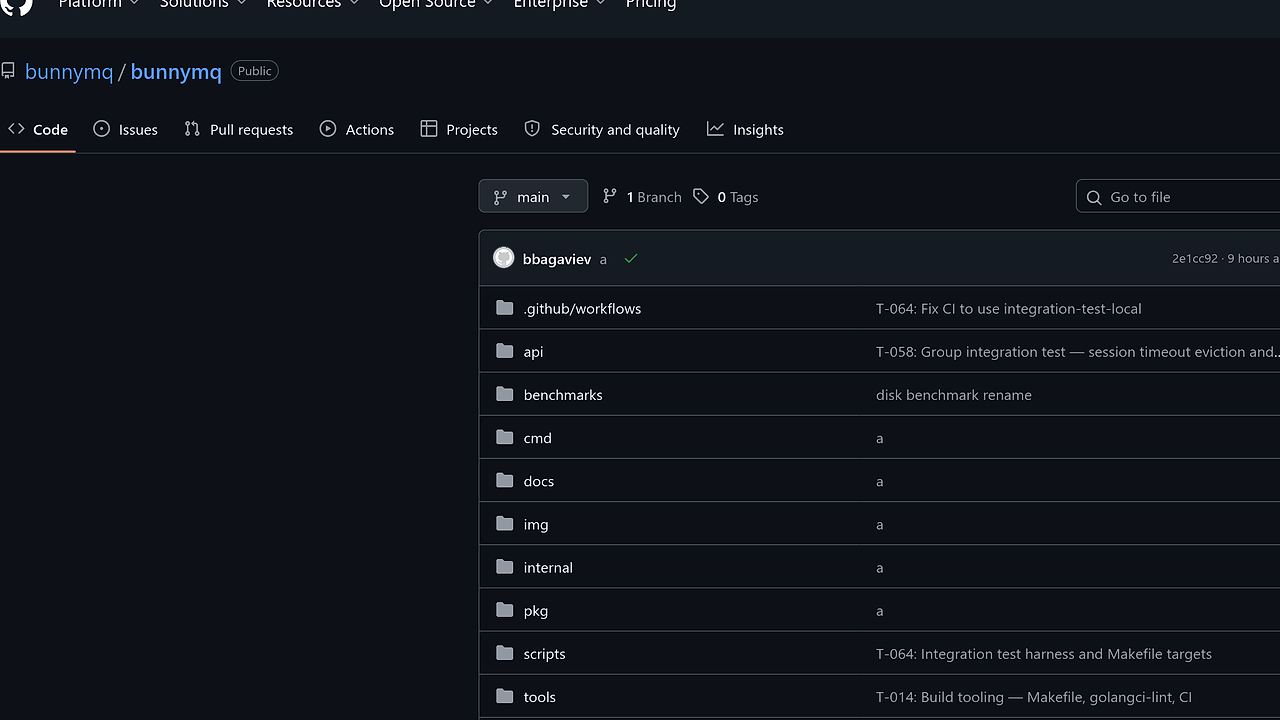Focus the Go to file search field

(1180, 197)
